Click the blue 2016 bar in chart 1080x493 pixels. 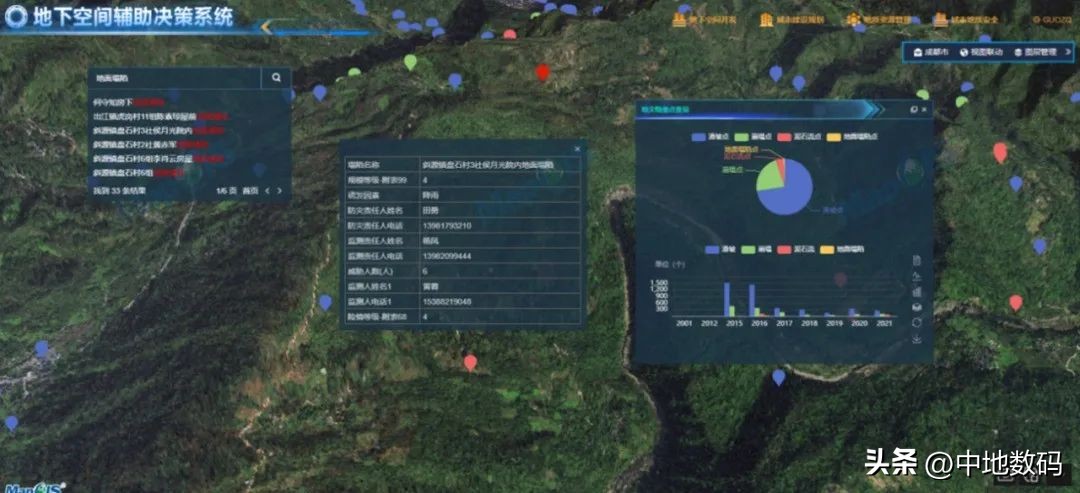[751, 300]
